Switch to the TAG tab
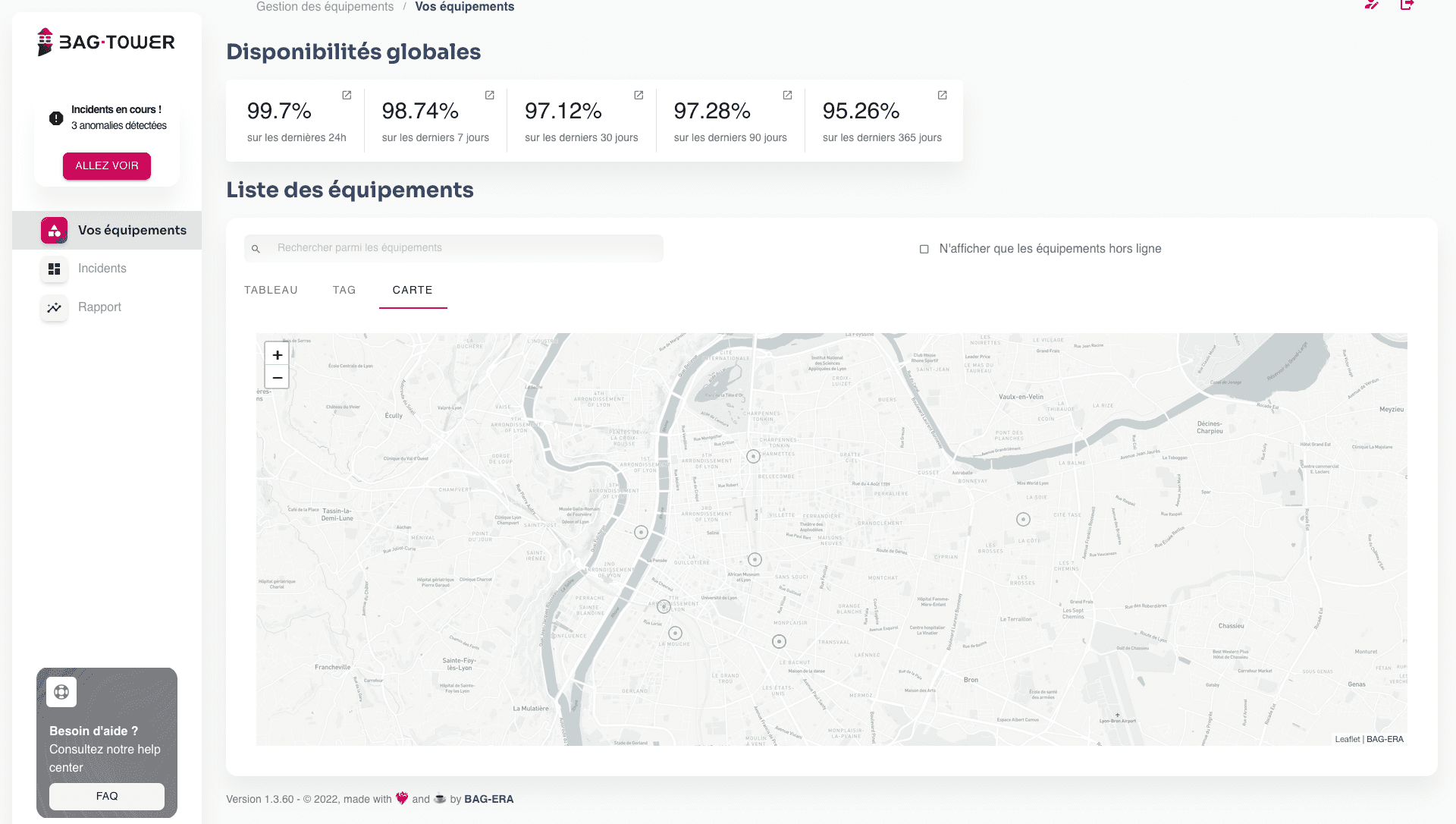This screenshot has height=824, width=1456. point(344,290)
